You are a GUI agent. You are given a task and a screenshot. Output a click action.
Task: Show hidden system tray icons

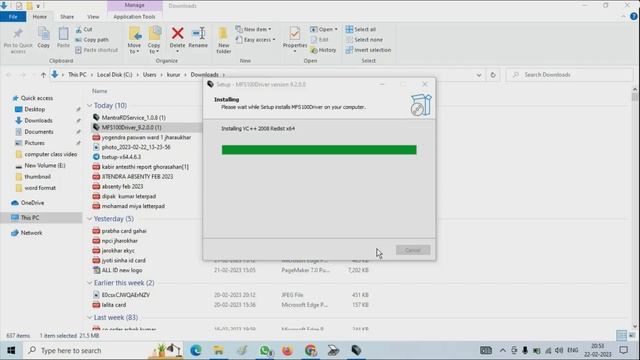[x=502, y=350]
